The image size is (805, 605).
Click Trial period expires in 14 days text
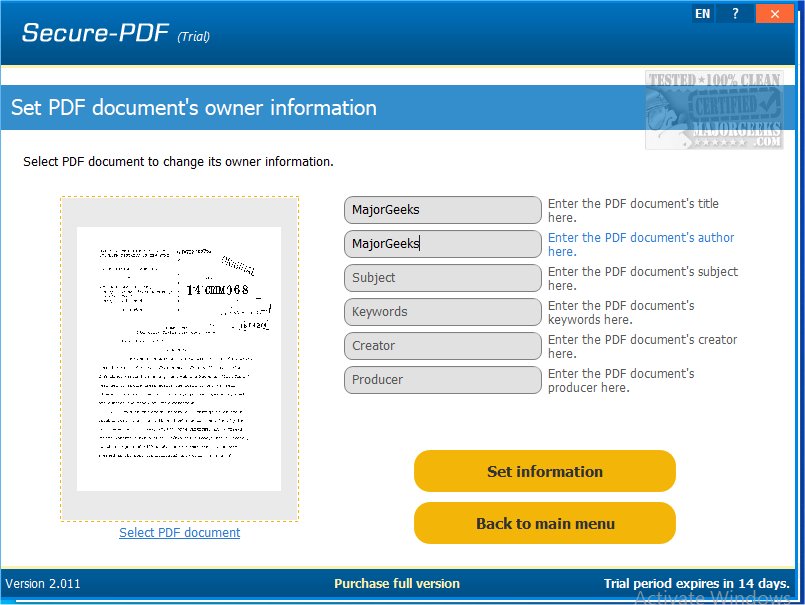click(696, 583)
